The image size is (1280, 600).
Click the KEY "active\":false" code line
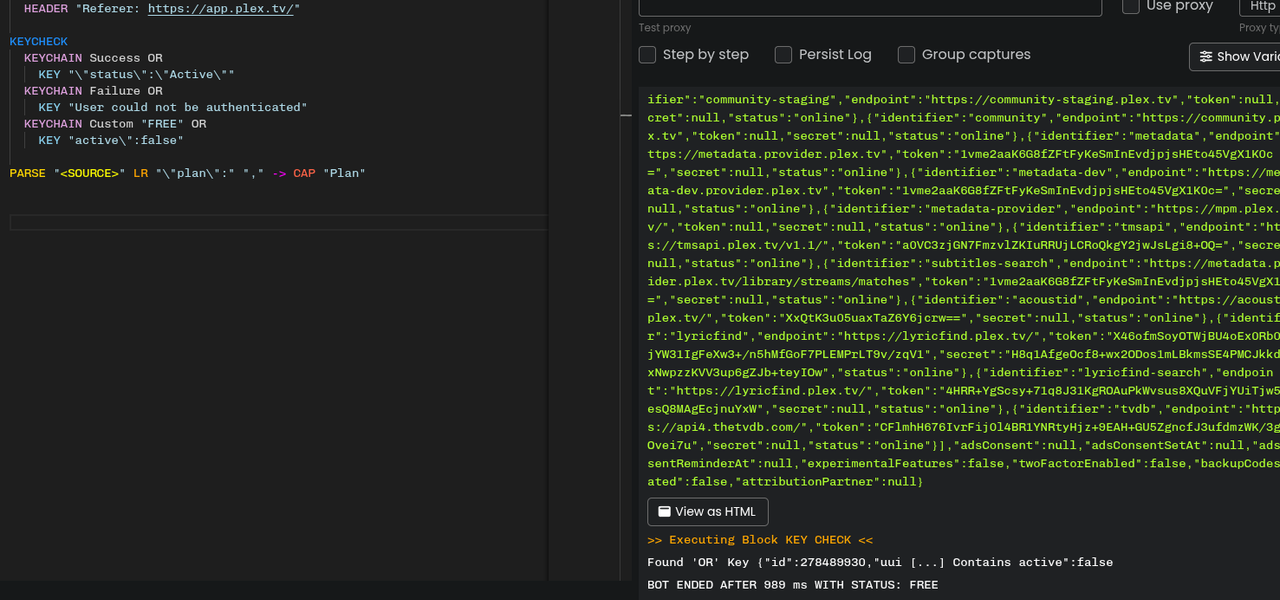point(111,140)
